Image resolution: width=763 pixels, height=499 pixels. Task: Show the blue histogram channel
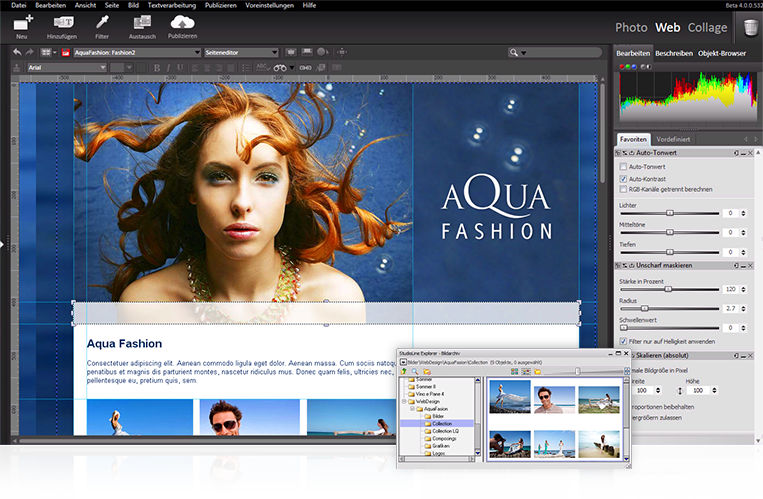coord(634,67)
